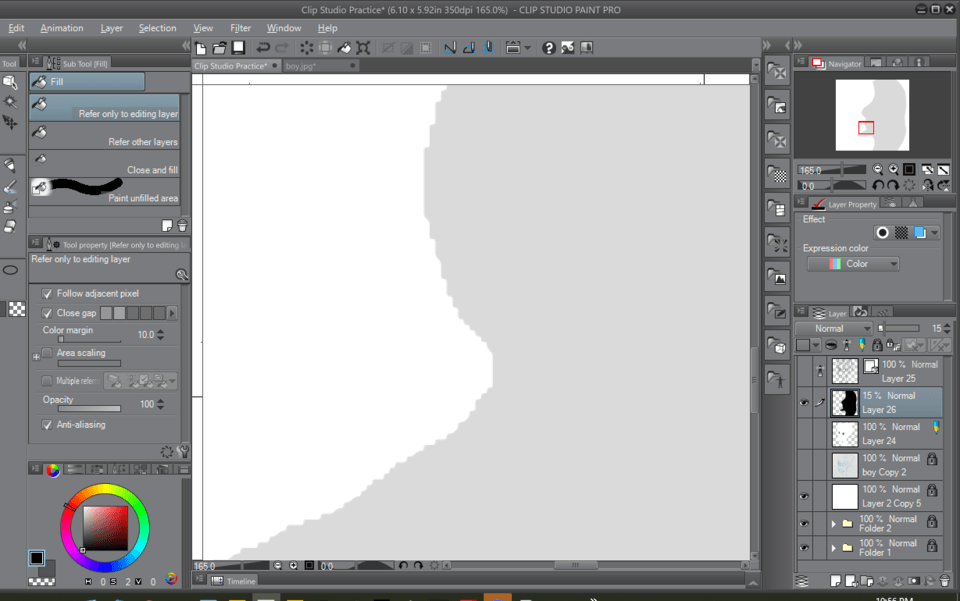Select the Paint unfilled area sub tool

[x=105, y=190]
